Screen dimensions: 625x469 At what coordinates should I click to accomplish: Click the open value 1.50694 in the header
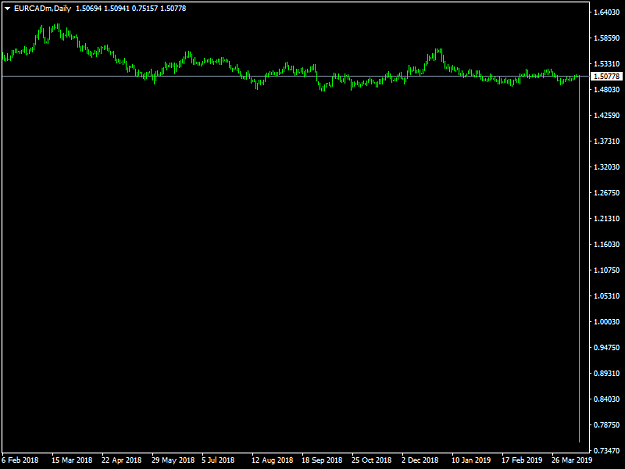point(88,8)
